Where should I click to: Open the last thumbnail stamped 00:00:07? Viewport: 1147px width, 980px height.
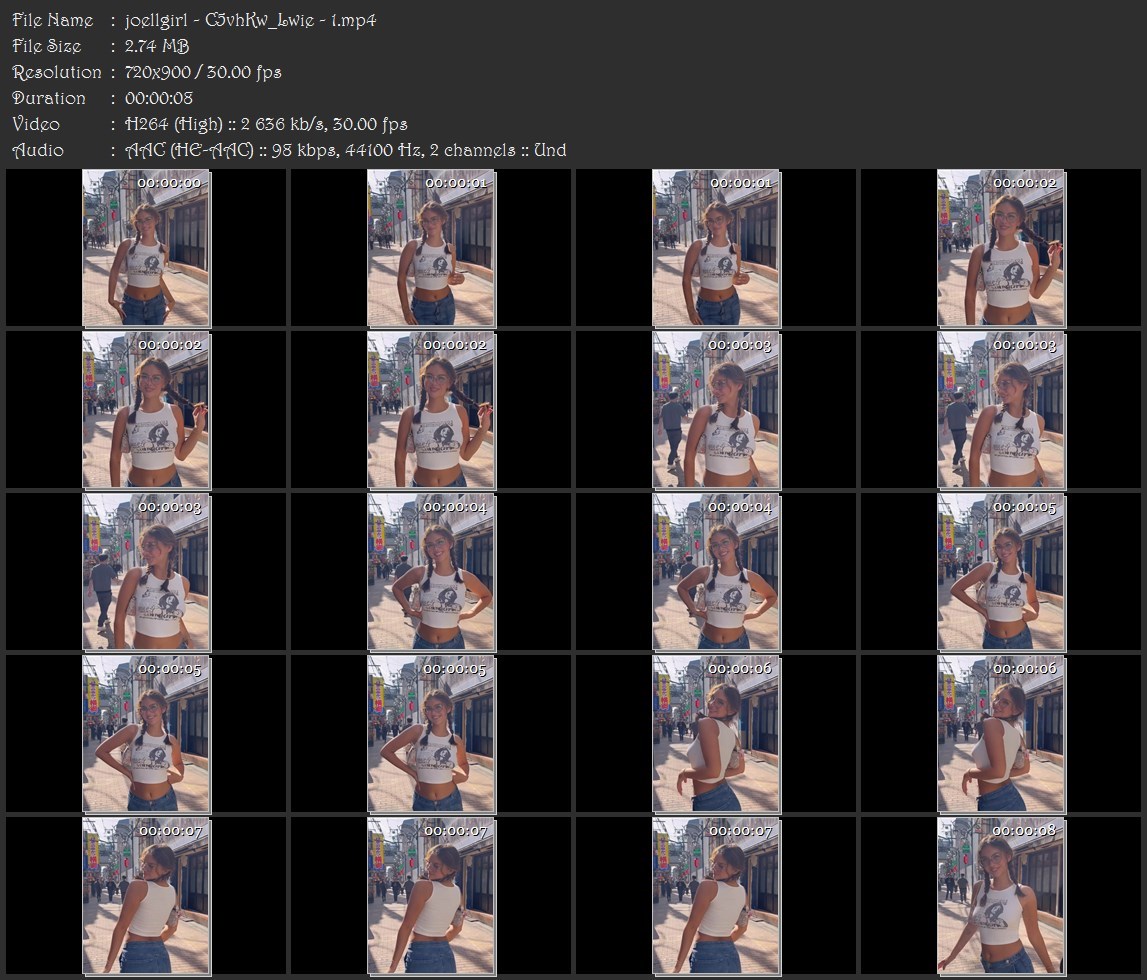pos(716,897)
